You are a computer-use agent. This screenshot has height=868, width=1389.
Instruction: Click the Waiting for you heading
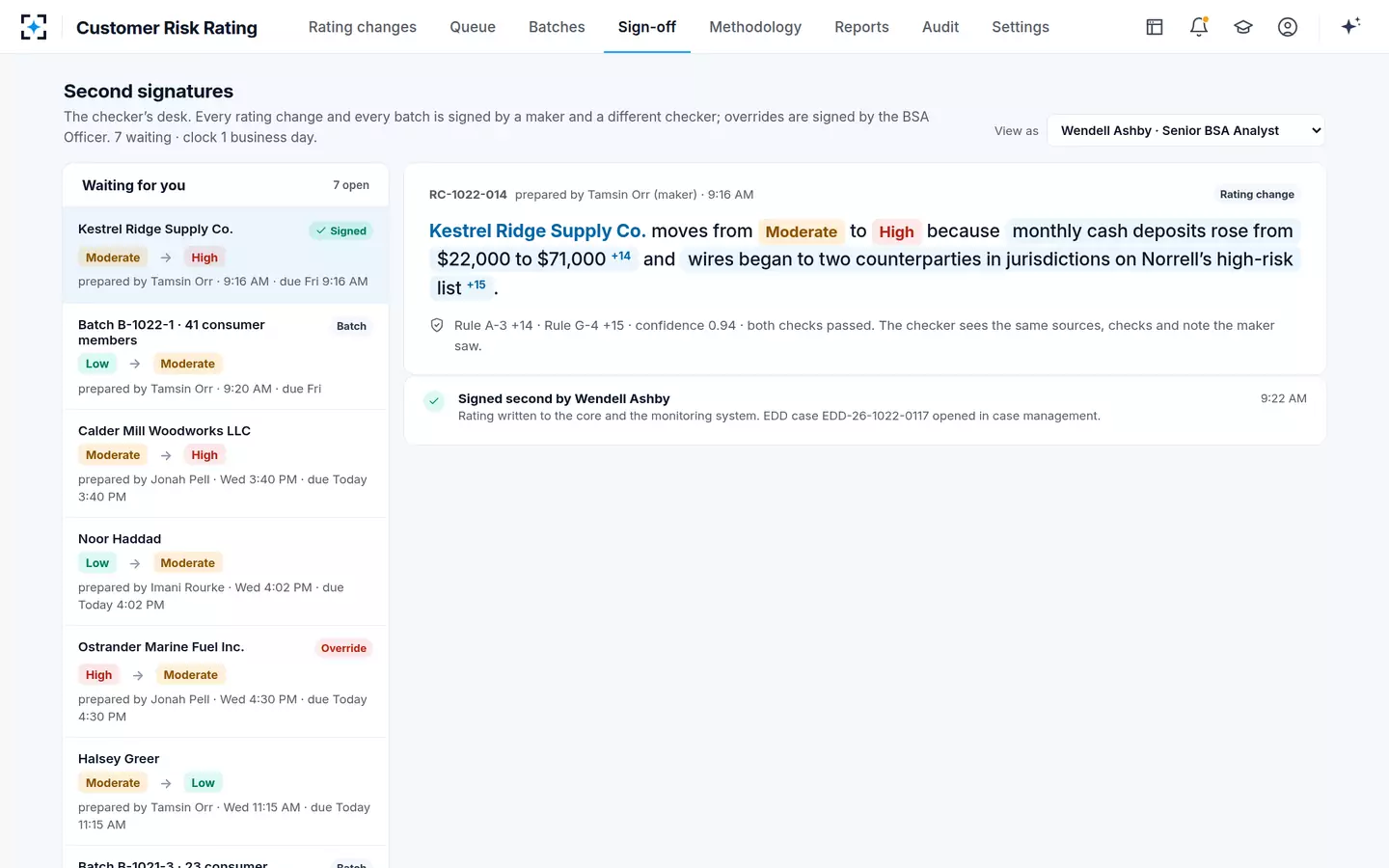coord(133,185)
